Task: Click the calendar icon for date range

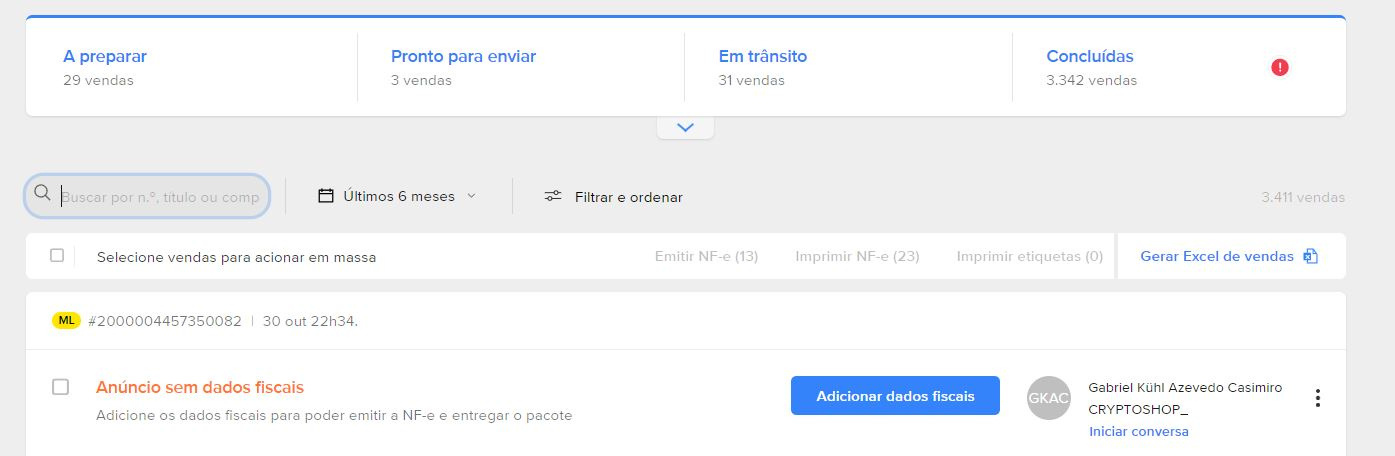Action: tap(325, 196)
